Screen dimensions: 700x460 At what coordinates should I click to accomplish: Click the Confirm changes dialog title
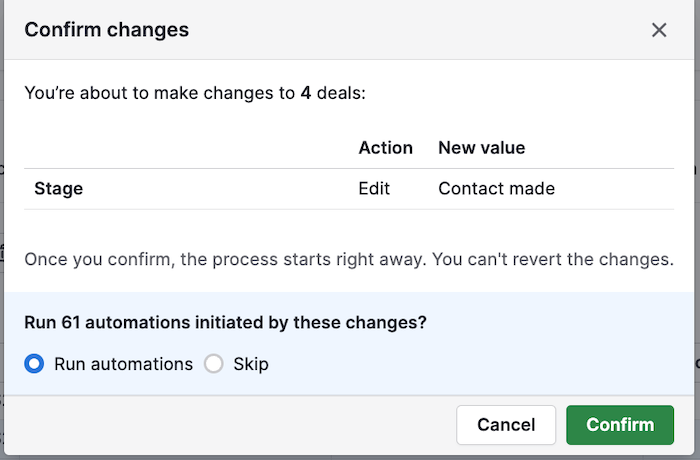click(106, 30)
